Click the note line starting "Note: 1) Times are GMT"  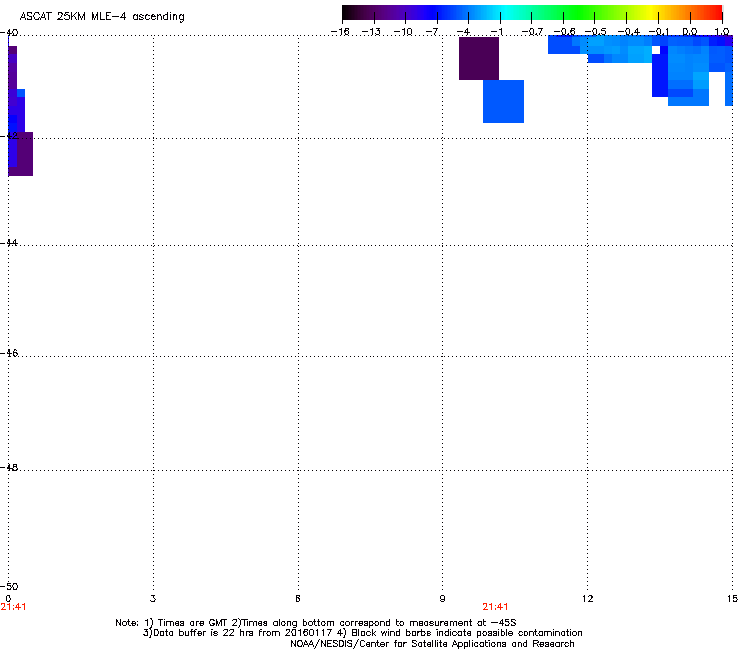(316, 623)
